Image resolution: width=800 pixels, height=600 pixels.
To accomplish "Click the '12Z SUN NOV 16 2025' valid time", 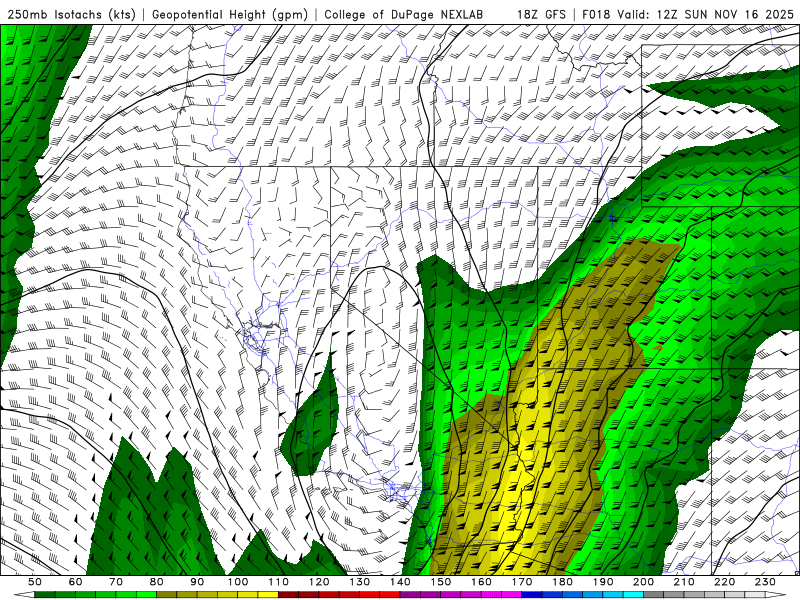I will (725, 14).
